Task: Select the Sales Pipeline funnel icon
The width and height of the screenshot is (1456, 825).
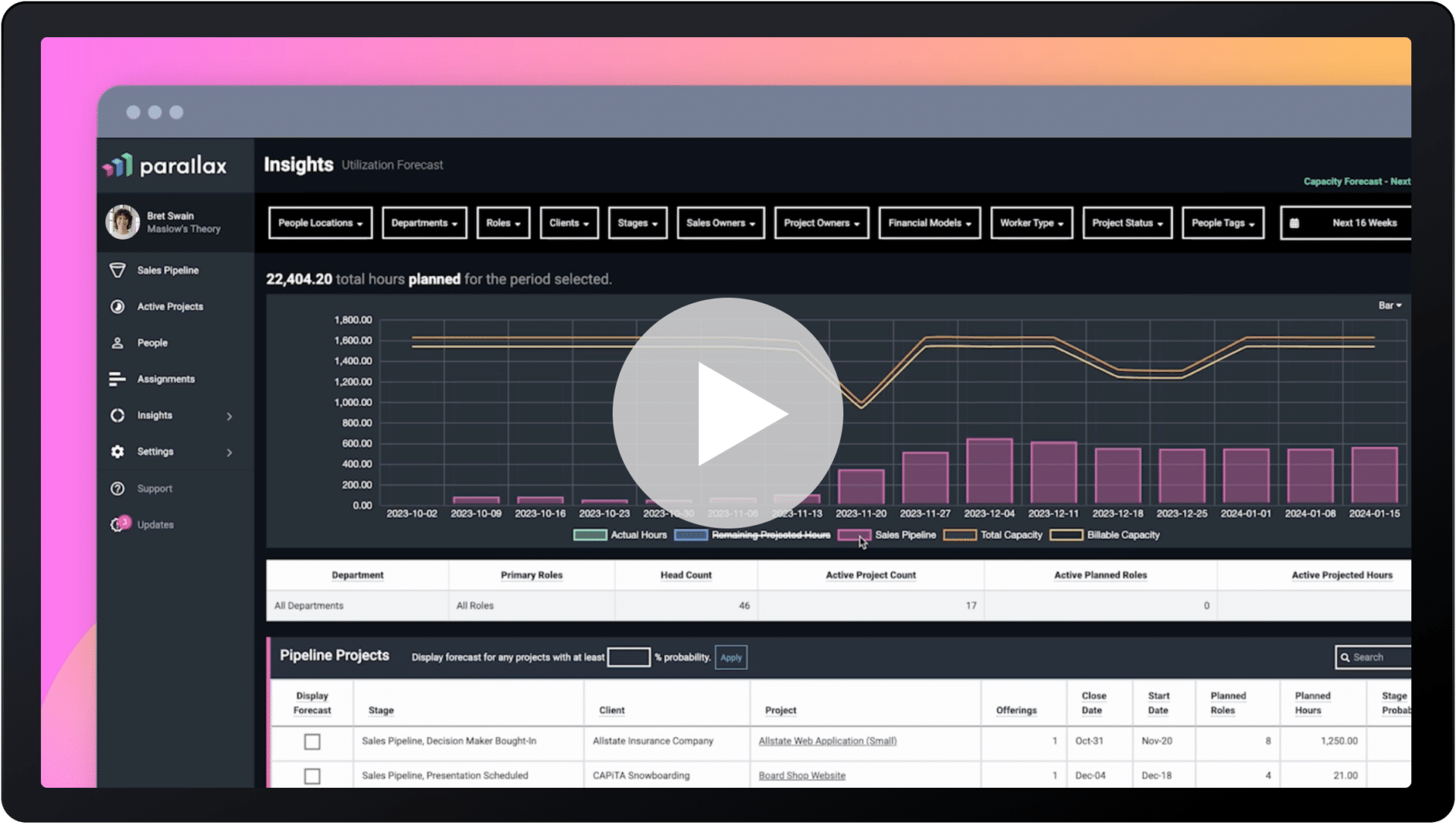Action: point(119,270)
